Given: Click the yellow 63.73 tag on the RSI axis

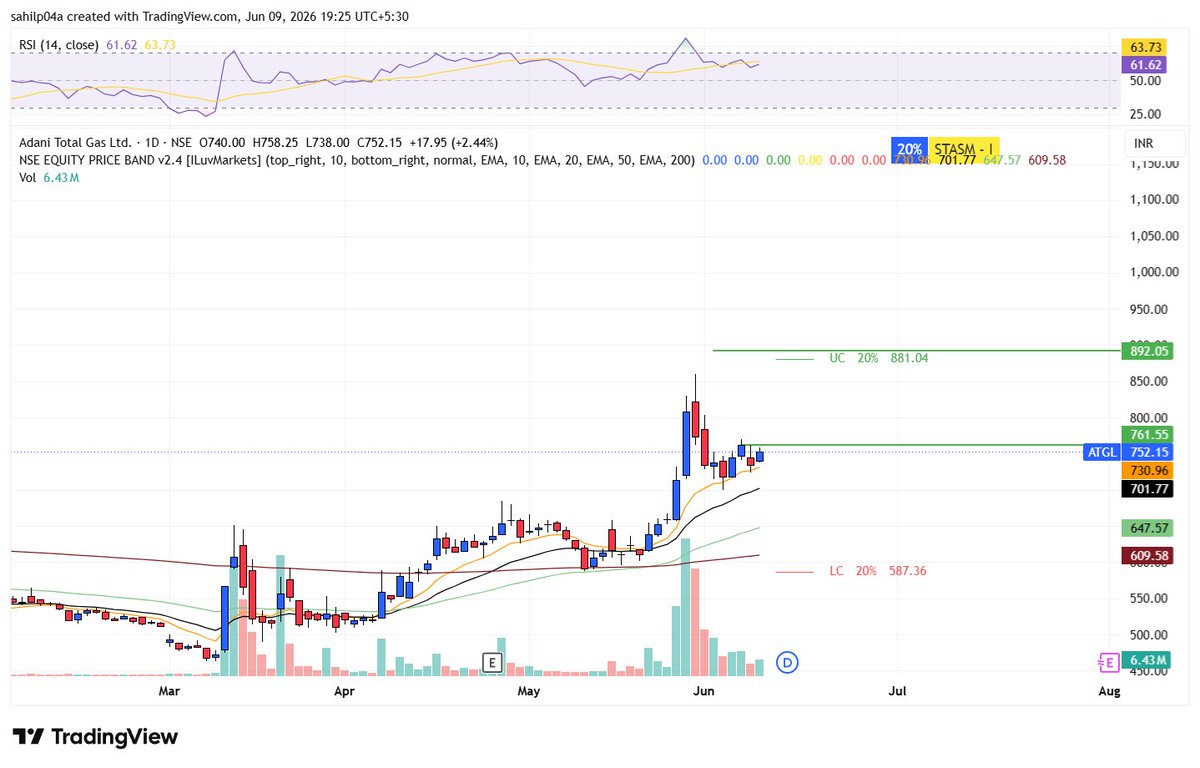Looking at the screenshot, I should 1146,47.
